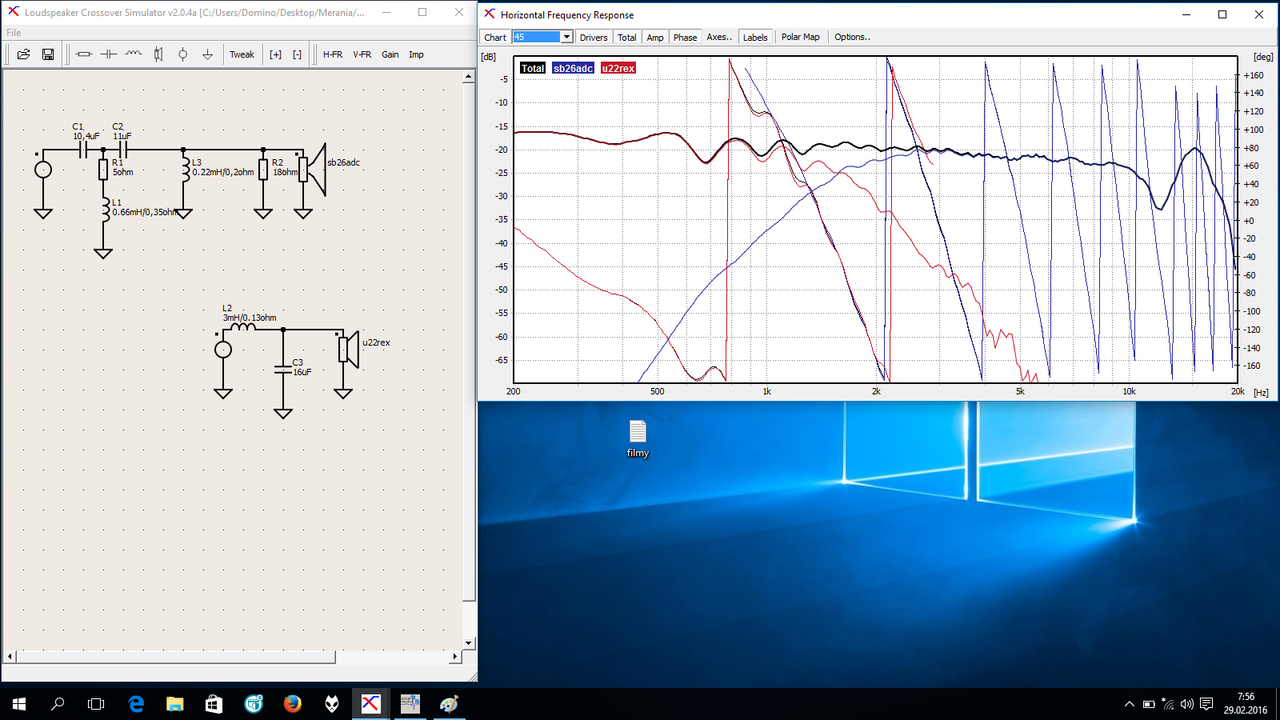The height and width of the screenshot is (720, 1280).
Task: Click the sb26adc tweeter driver symbol in schematic
Action: (312, 170)
